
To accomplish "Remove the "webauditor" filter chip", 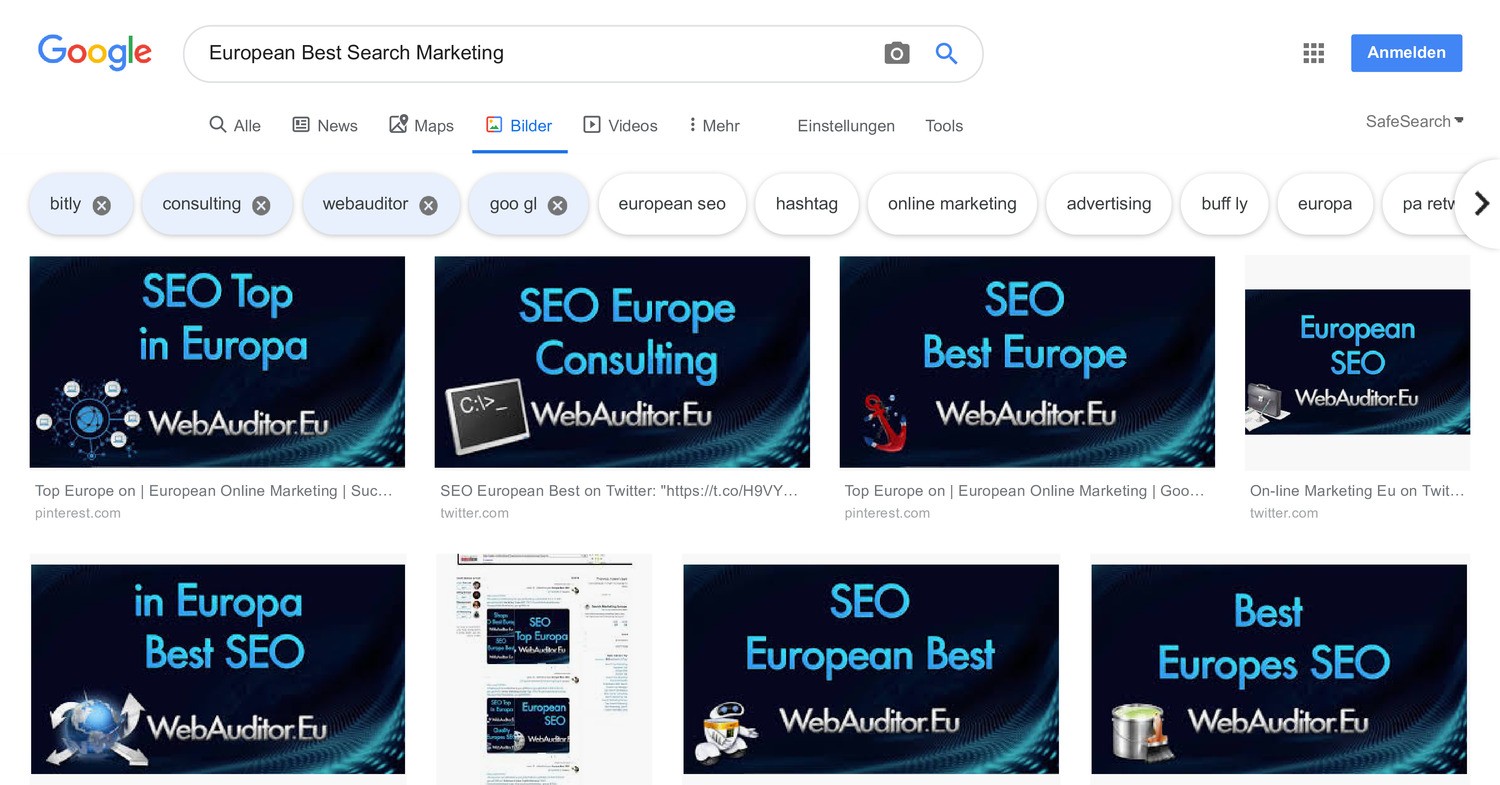I will click(x=428, y=204).
